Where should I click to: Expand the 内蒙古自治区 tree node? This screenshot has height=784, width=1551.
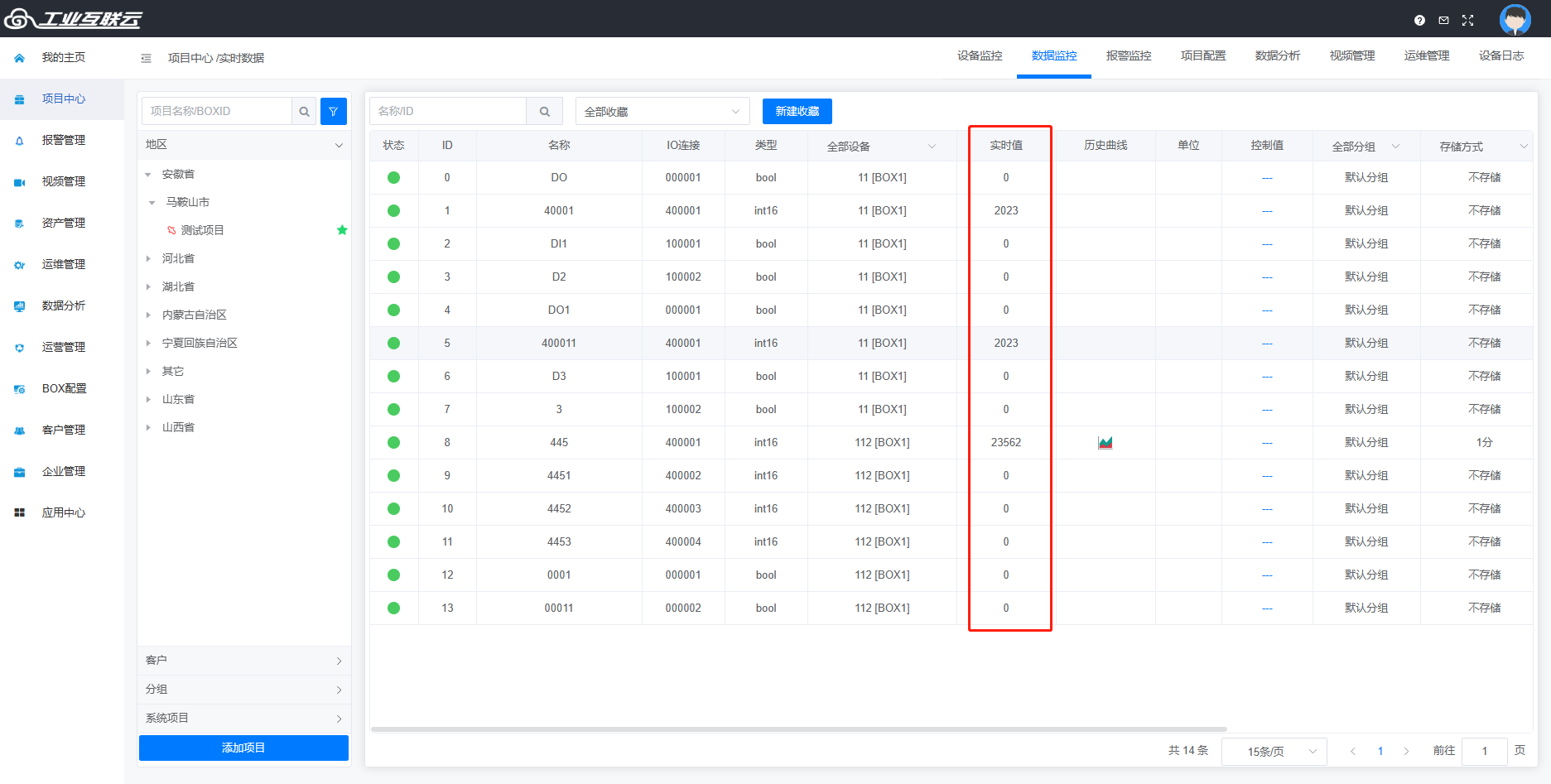coord(148,315)
